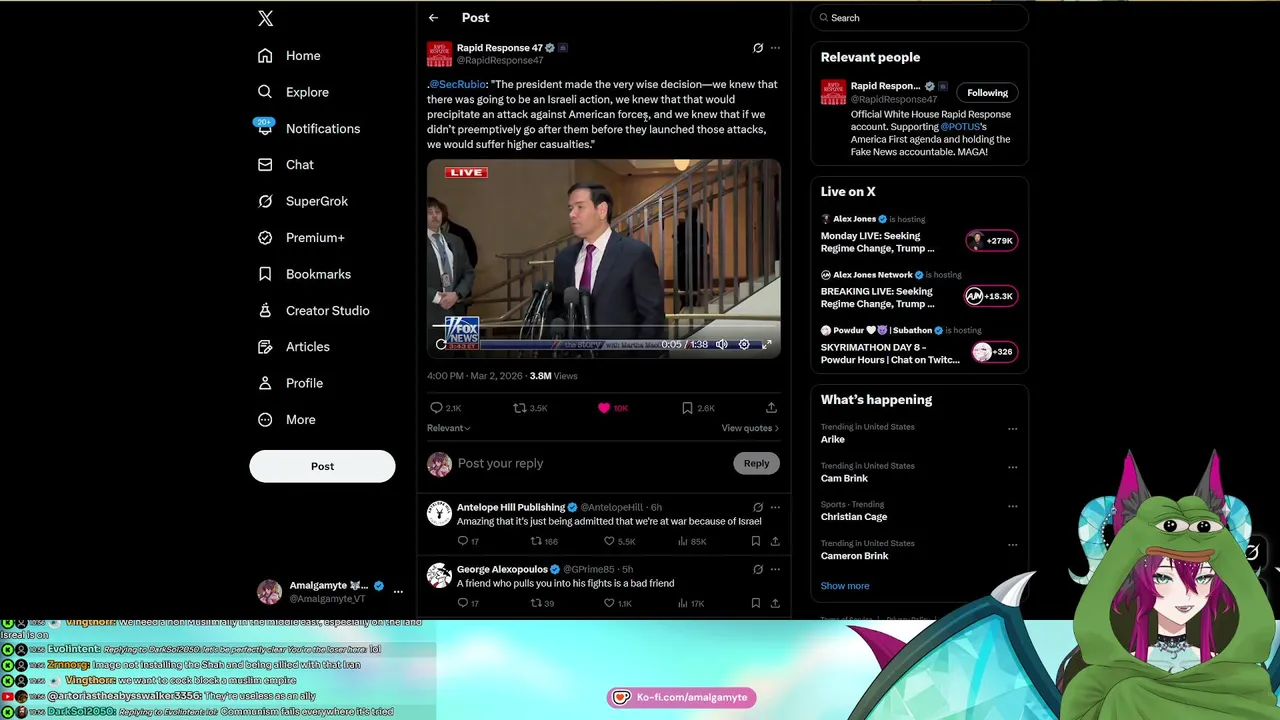Click the Bookmarks ribbon icon in sidebar
The image size is (1280, 720).
click(x=265, y=274)
